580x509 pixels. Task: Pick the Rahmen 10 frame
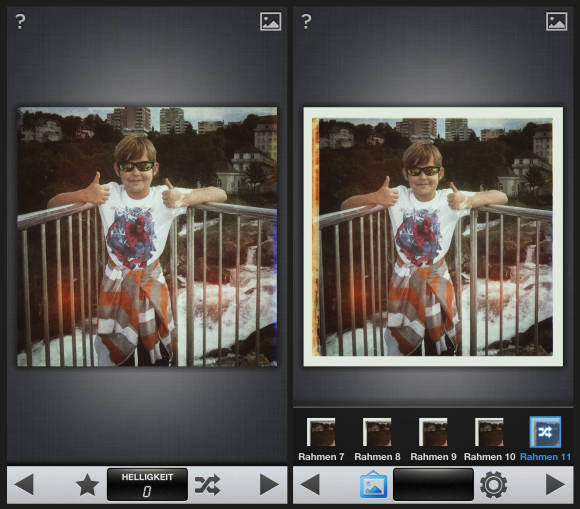489,432
